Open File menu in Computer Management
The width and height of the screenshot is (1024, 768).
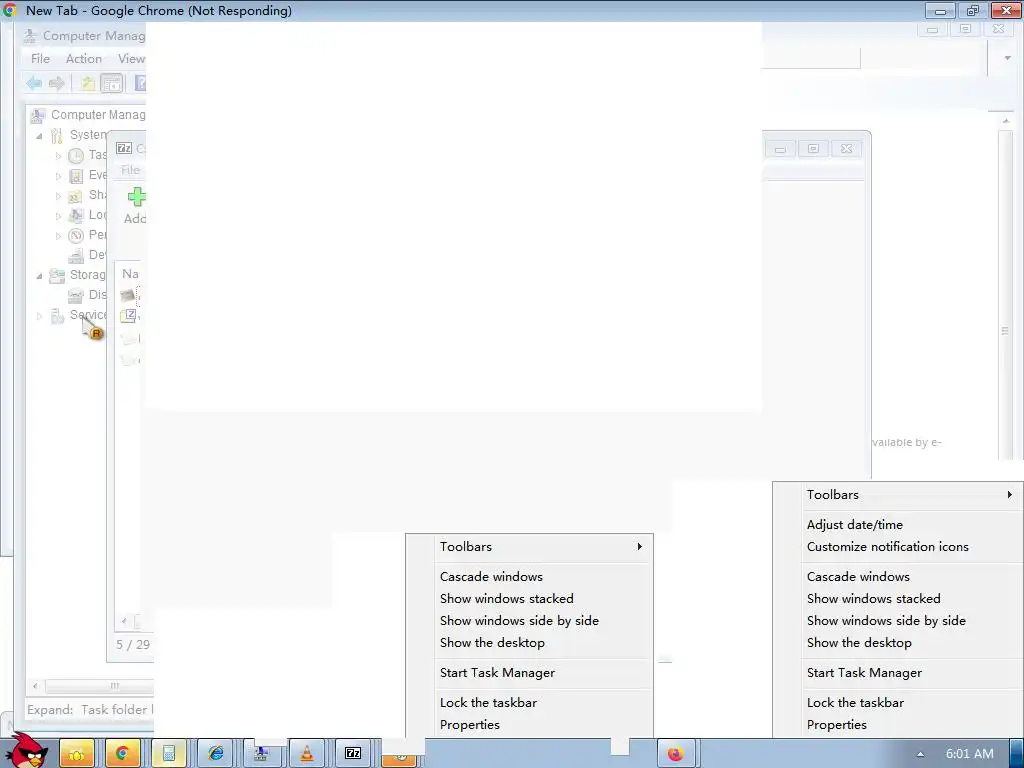pos(40,59)
